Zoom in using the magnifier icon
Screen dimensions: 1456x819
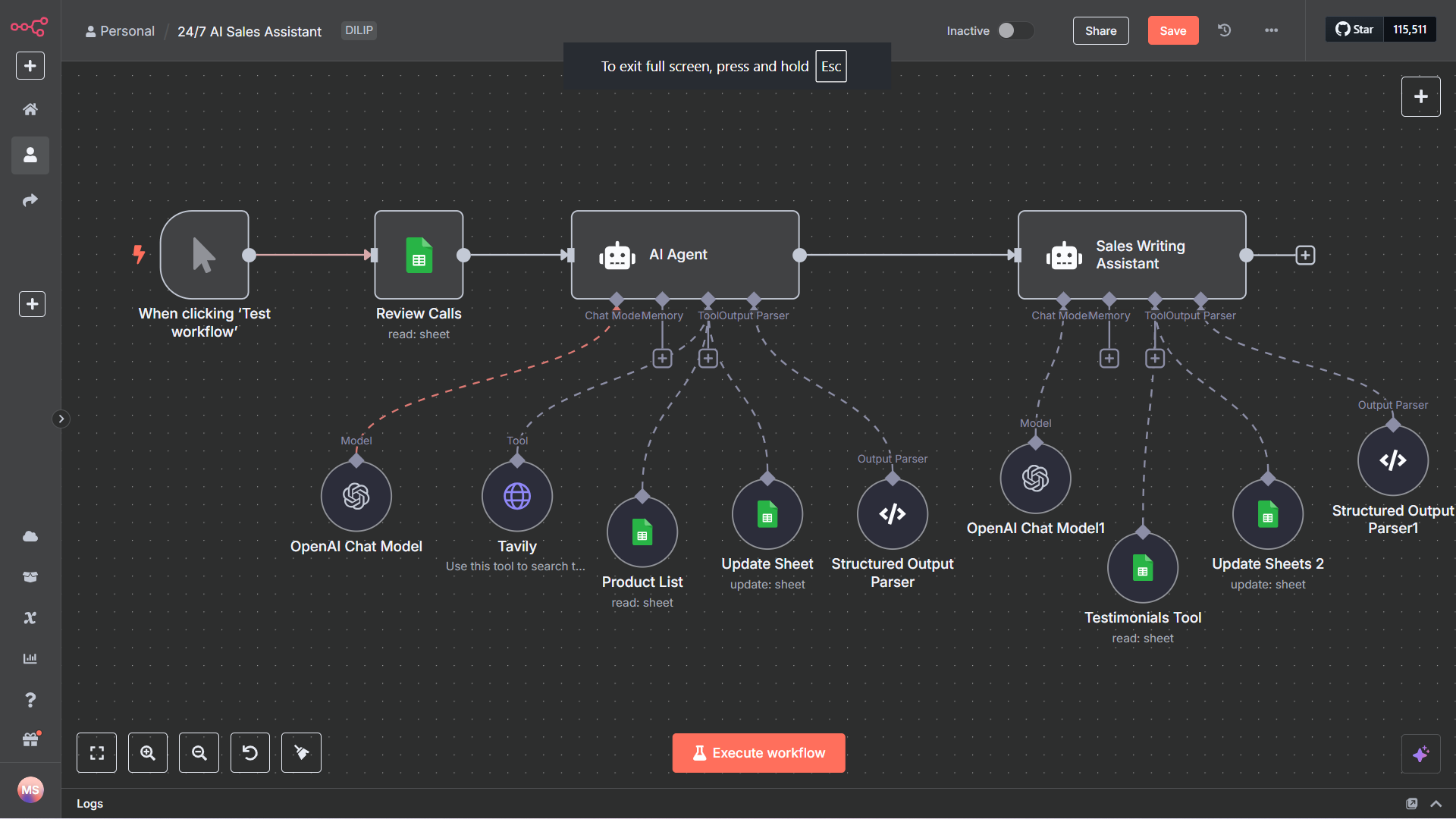(x=148, y=752)
